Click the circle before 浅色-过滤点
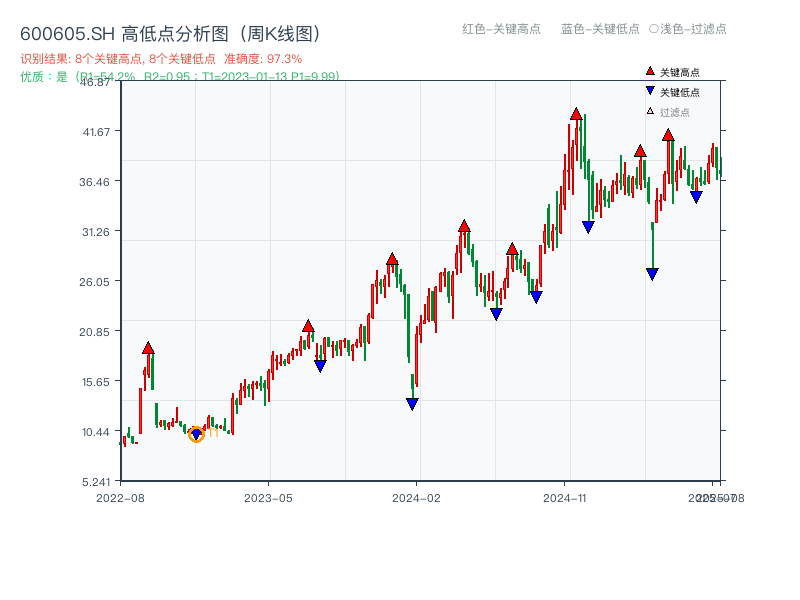 654,29
